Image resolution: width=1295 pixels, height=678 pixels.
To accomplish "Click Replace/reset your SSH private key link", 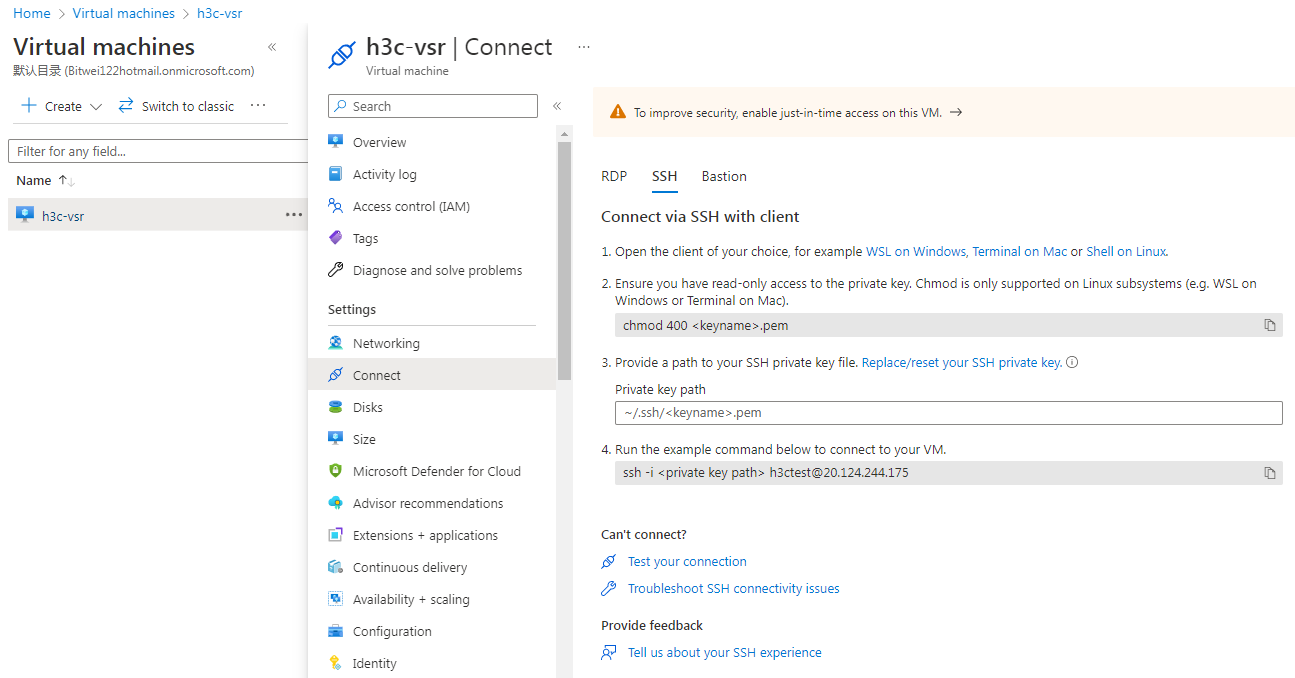I will pos(961,363).
